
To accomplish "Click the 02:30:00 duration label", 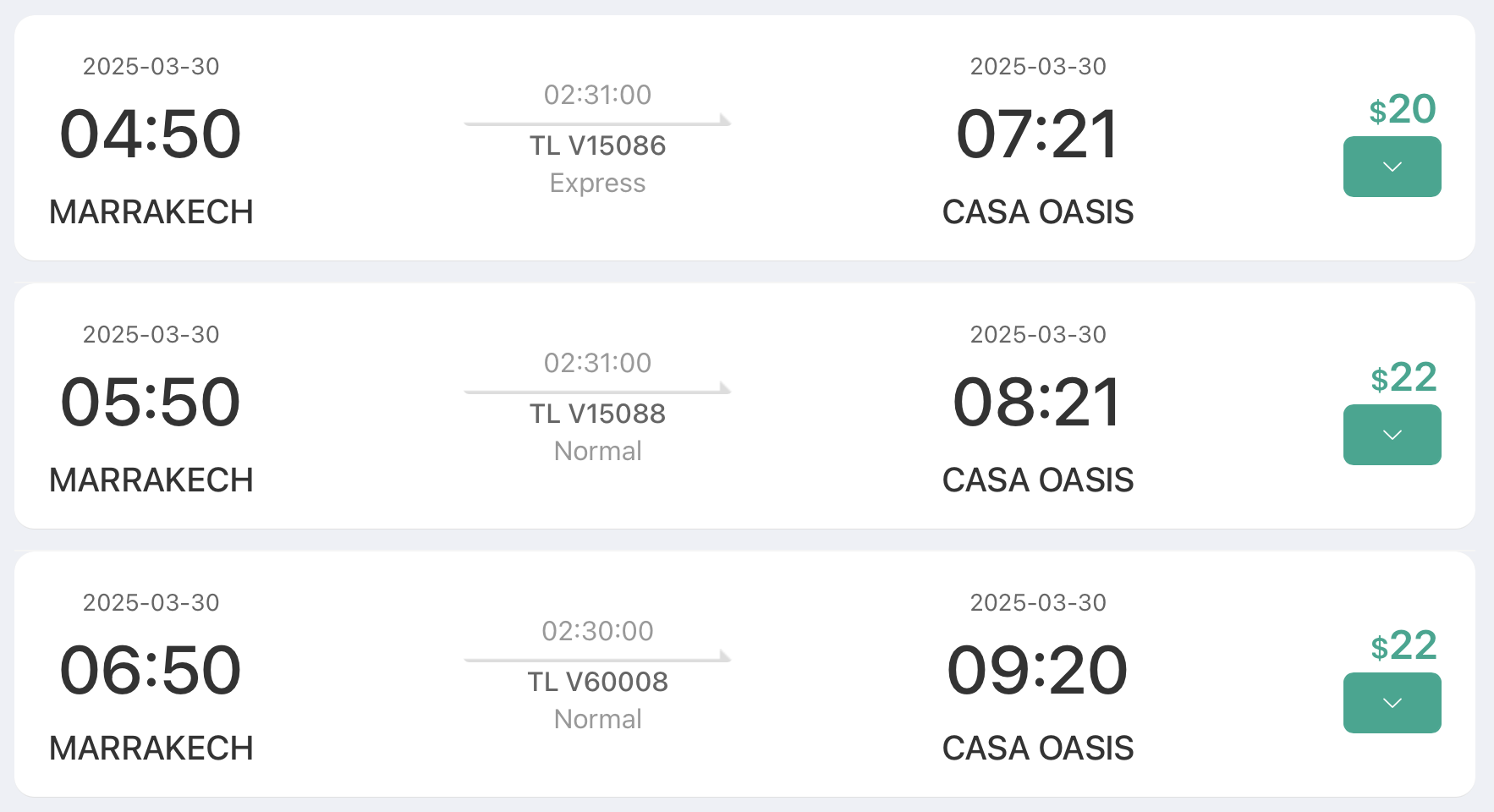I will coord(597,631).
